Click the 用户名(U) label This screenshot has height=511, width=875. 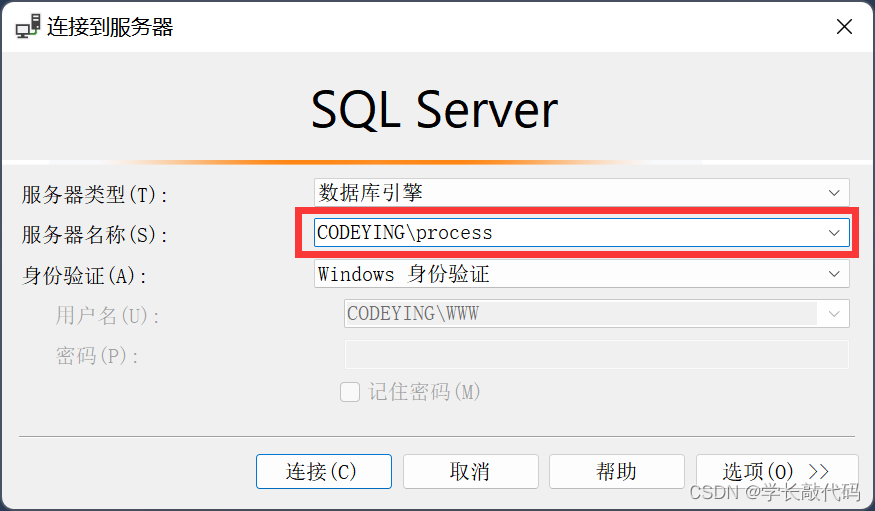click(x=107, y=316)
